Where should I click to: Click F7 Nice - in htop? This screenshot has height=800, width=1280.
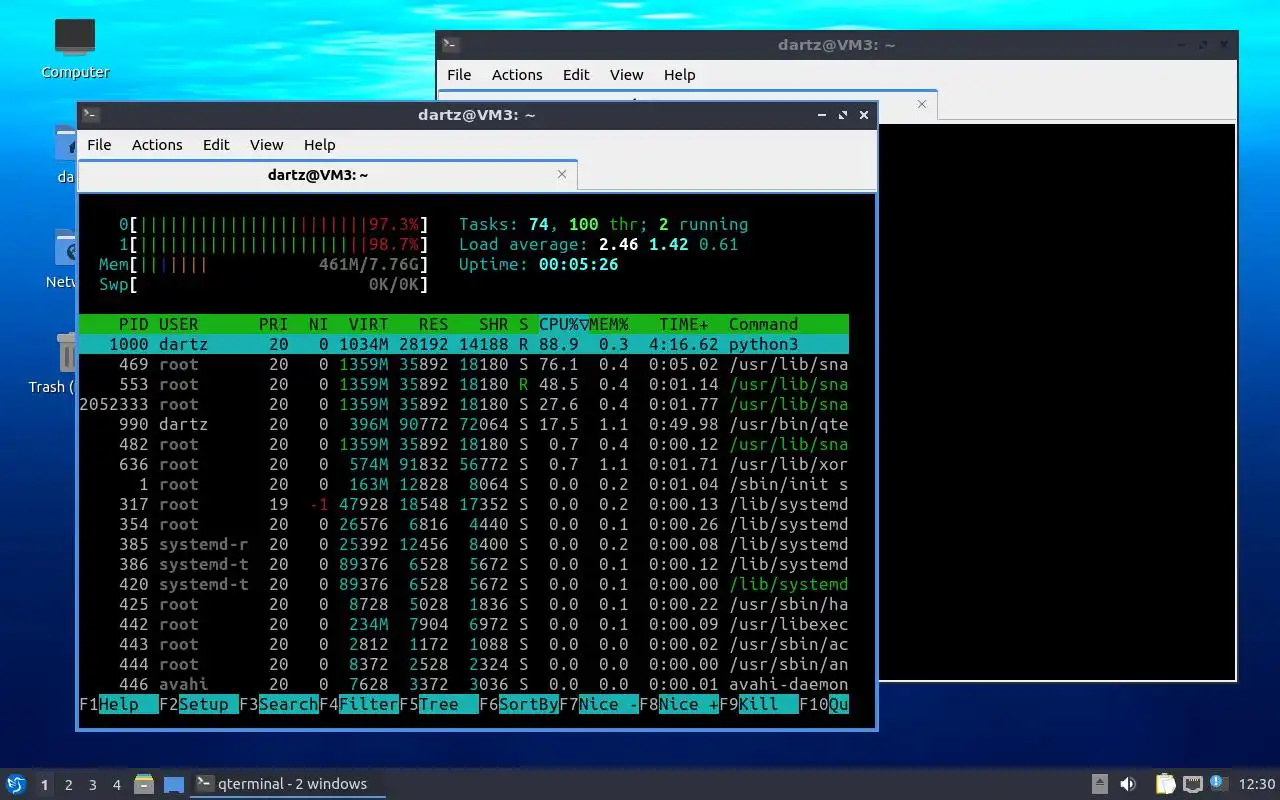[599, 704]
